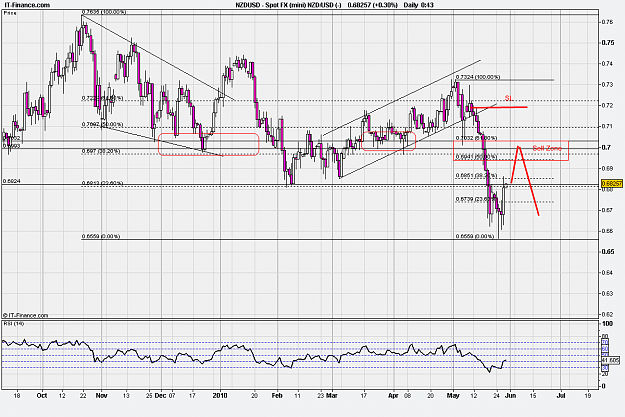Click the Price panel label

point(10,13)
